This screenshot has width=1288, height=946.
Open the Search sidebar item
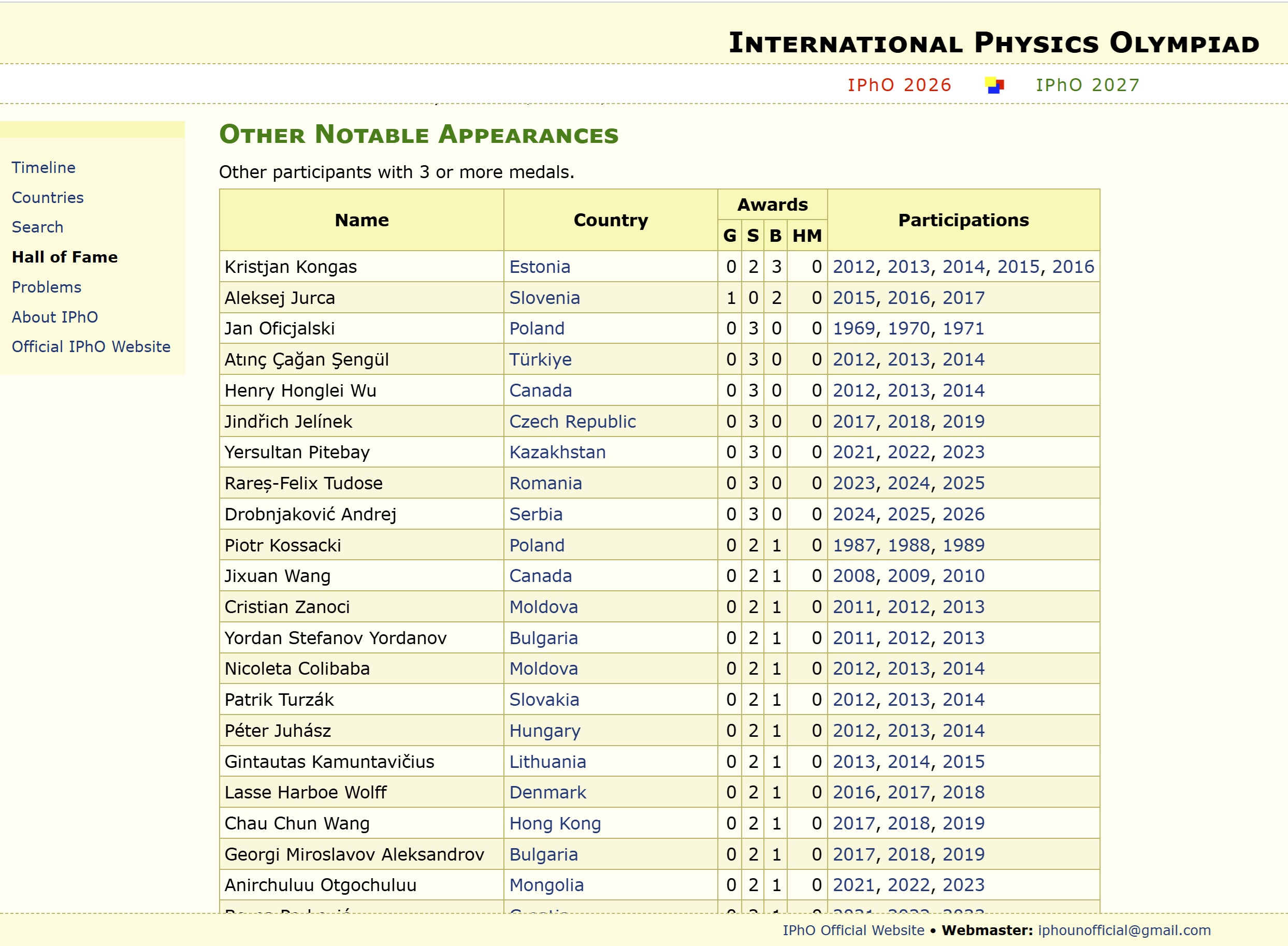[x=38, y=227]
